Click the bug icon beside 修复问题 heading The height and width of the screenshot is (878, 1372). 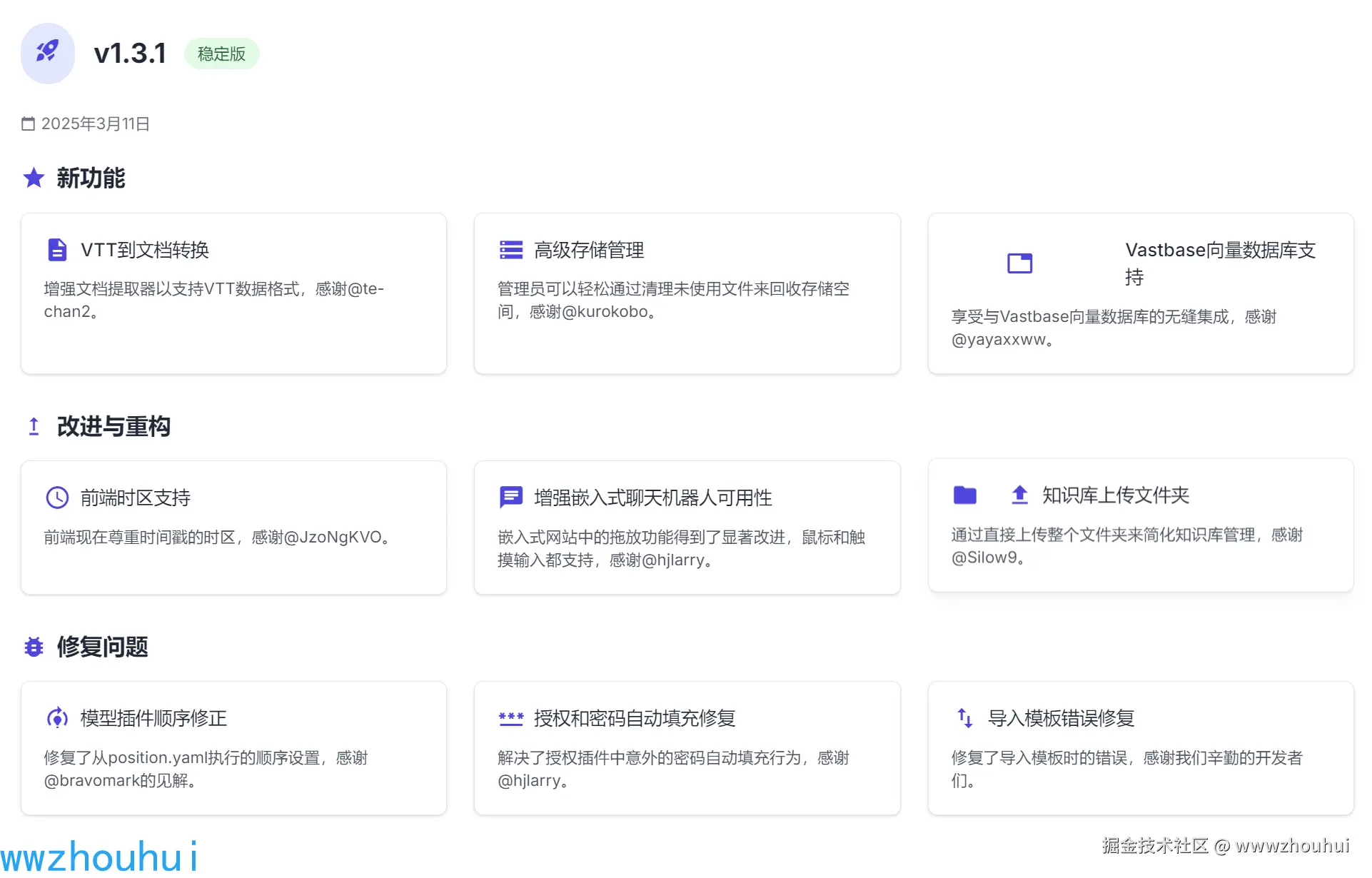click(34, 647)
